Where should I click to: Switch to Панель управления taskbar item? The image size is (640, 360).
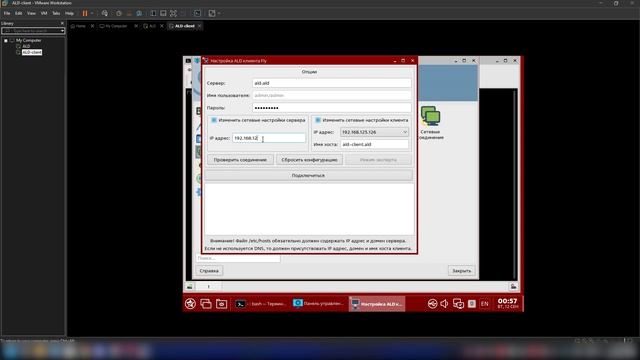(318, 304)
